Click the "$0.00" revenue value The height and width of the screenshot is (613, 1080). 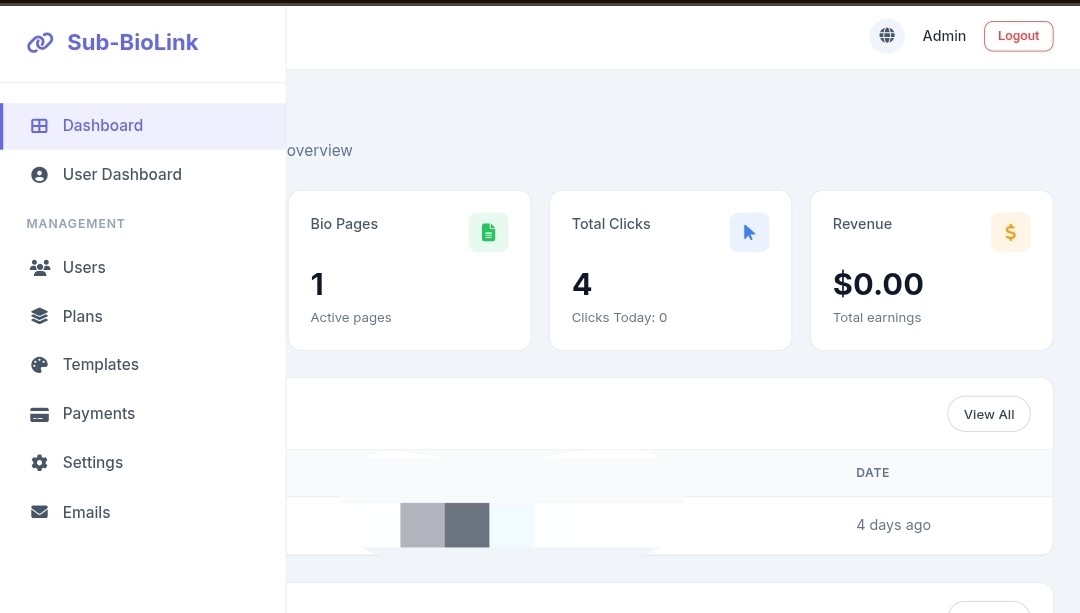point(878,284)
